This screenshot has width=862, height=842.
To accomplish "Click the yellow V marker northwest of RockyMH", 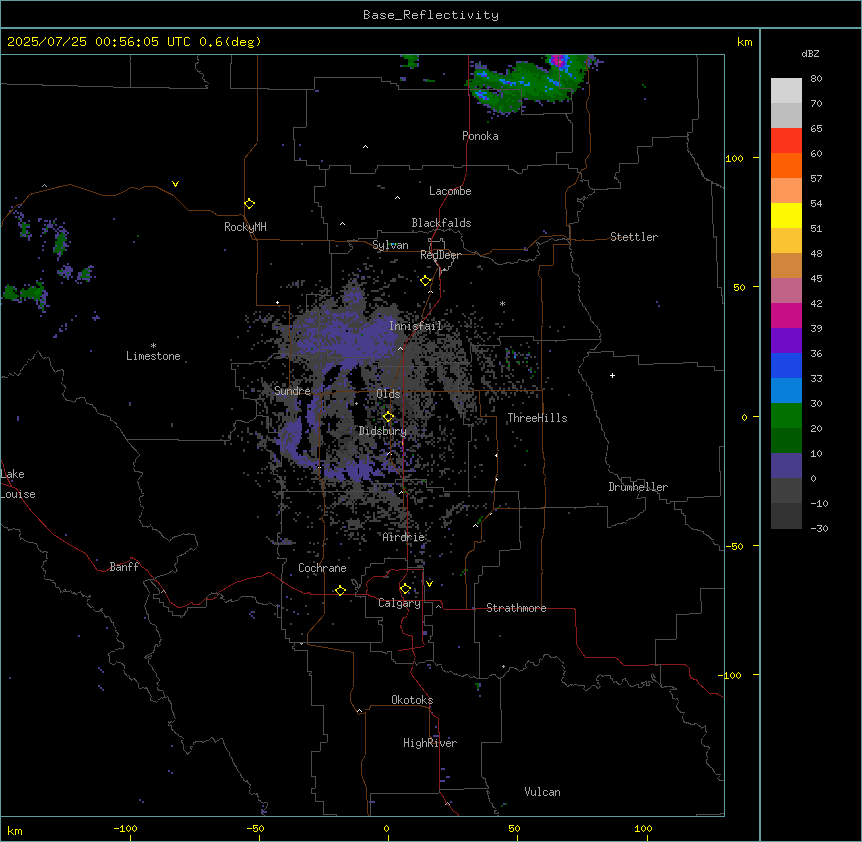I will [x=175, y=184].
